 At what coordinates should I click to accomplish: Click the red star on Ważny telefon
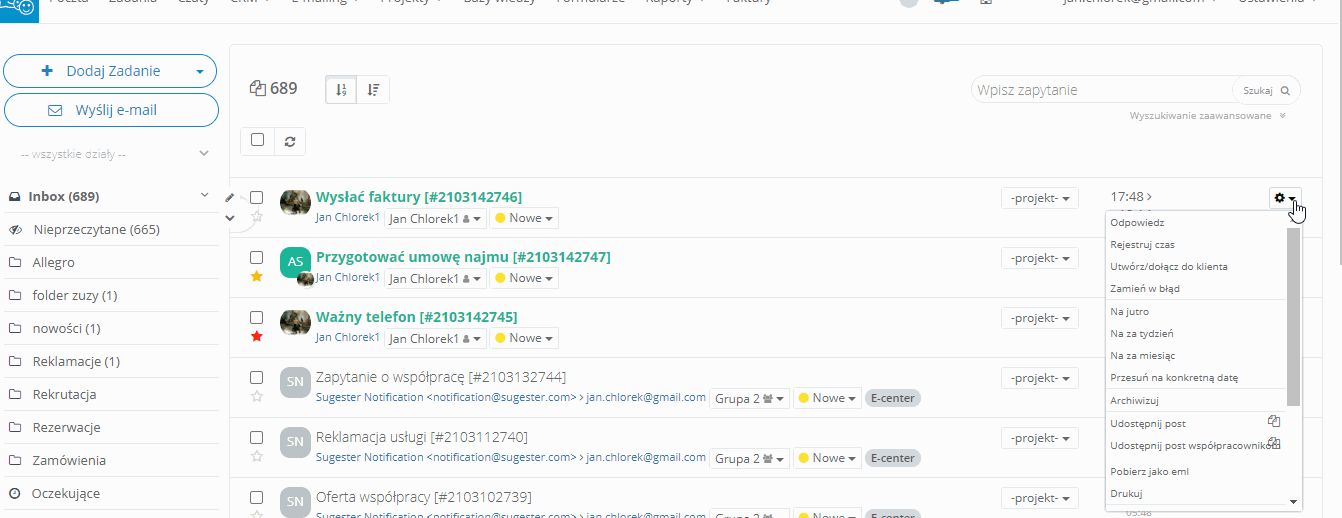click(257, 336)
